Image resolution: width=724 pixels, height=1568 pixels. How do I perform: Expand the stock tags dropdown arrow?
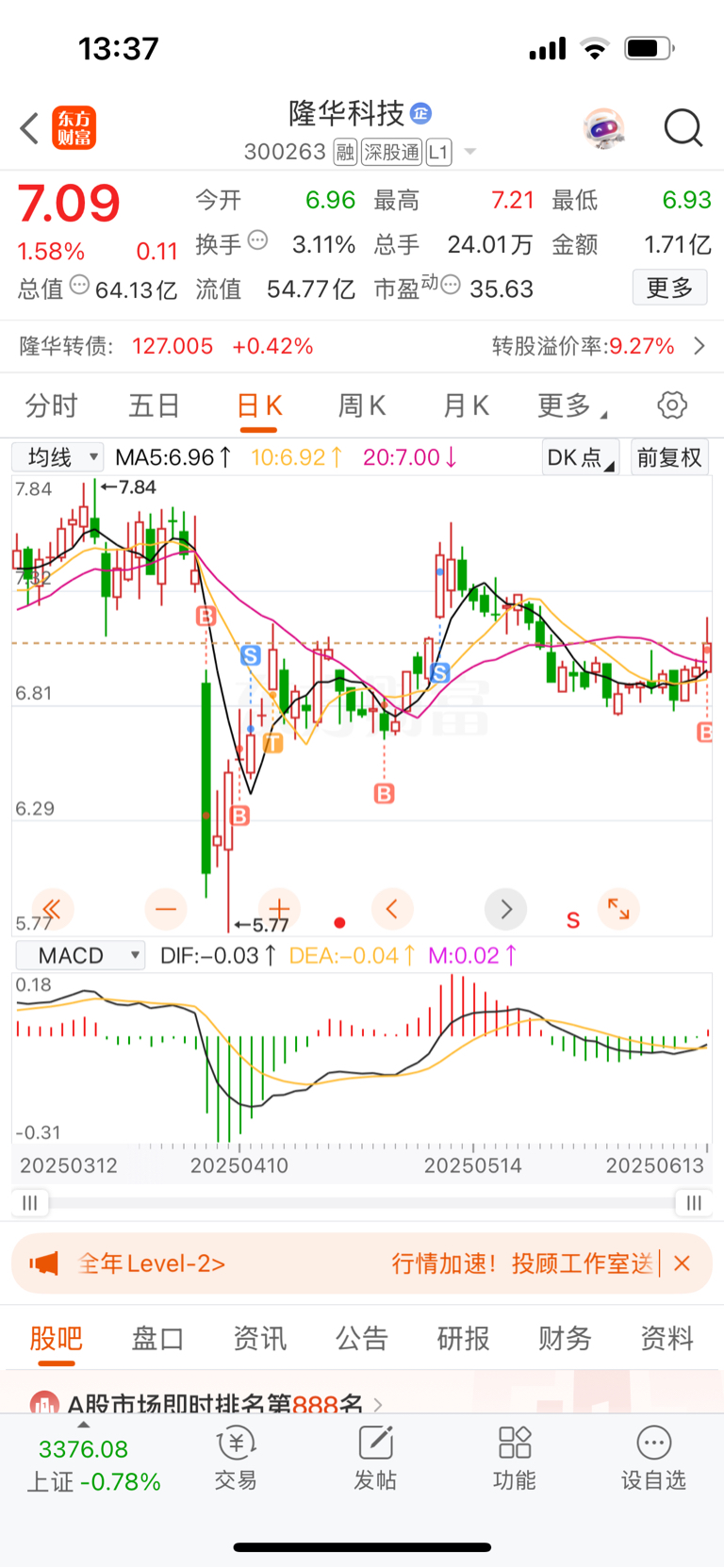[x=469, y=152]
